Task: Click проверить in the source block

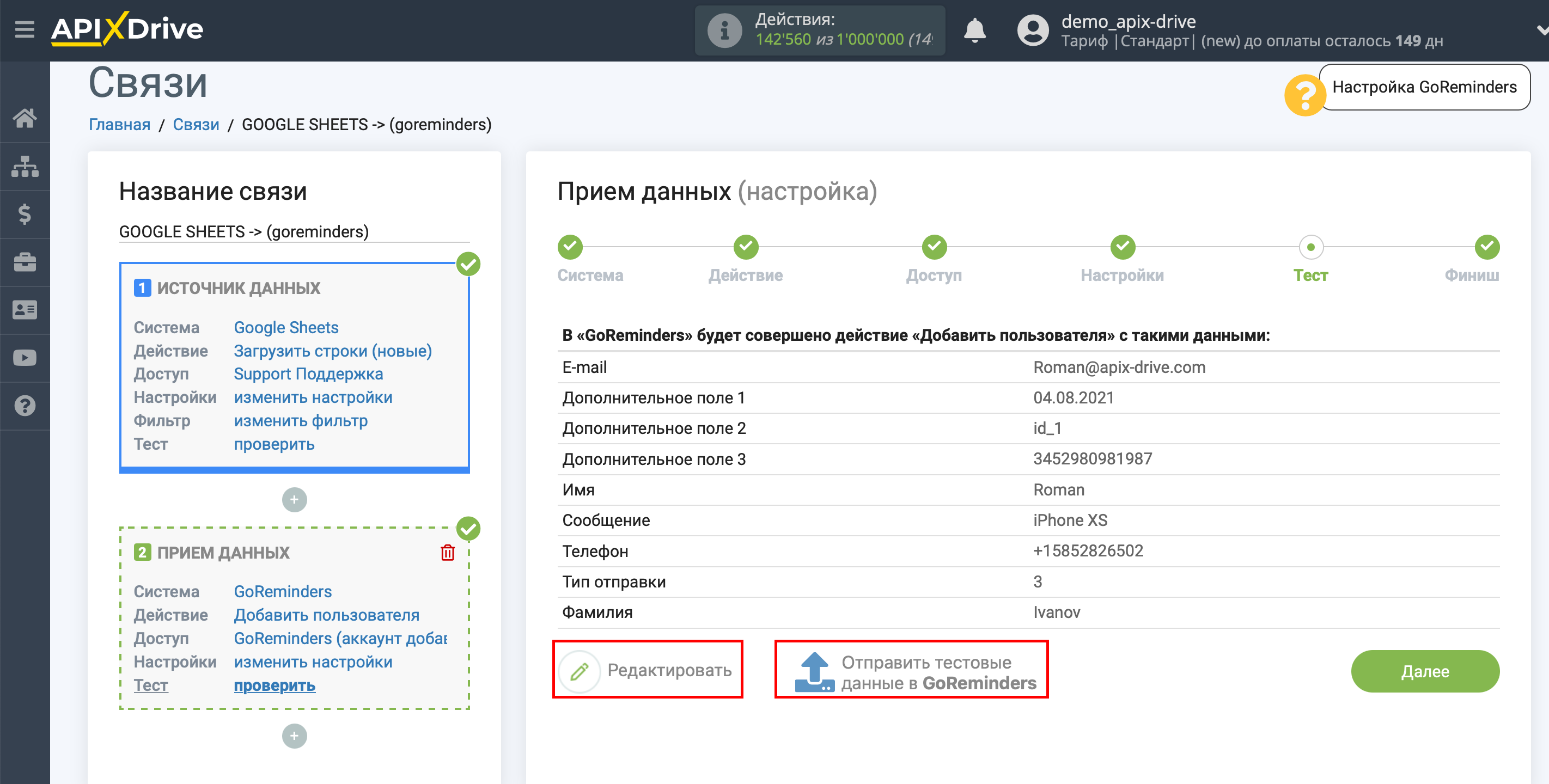Action: tap(274, 444)
